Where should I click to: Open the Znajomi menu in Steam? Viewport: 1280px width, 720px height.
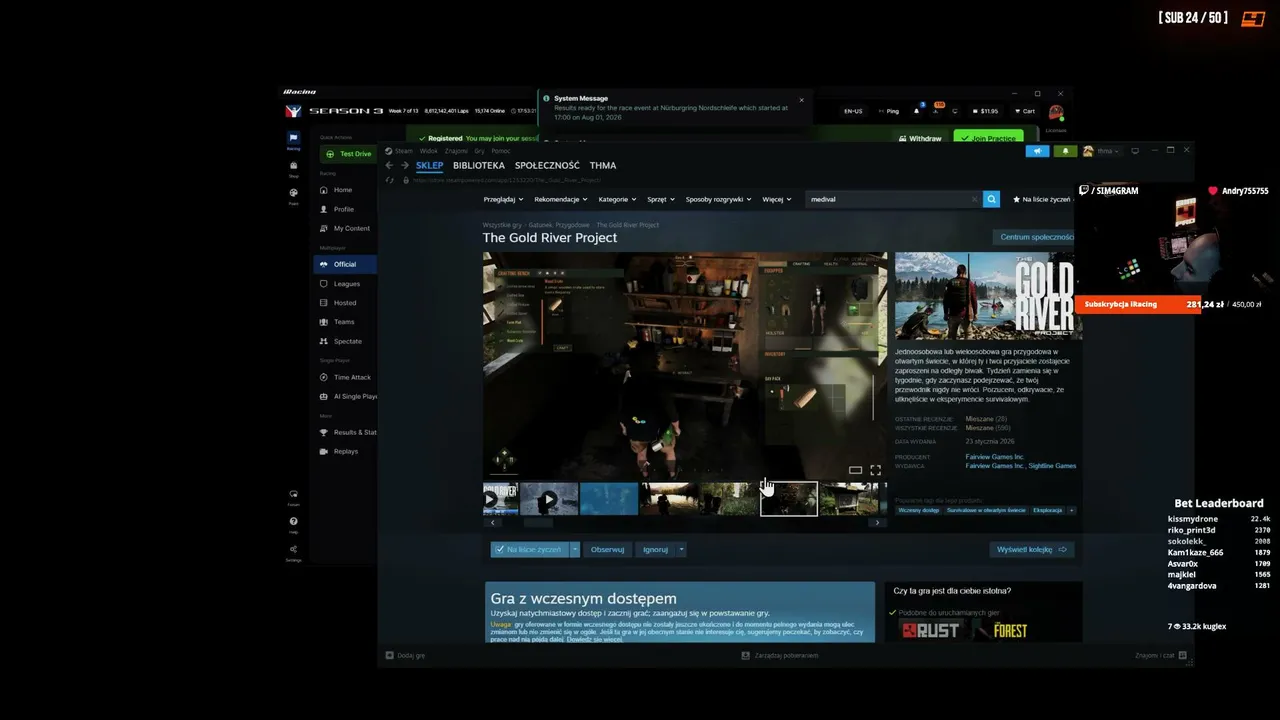(456, 151)
